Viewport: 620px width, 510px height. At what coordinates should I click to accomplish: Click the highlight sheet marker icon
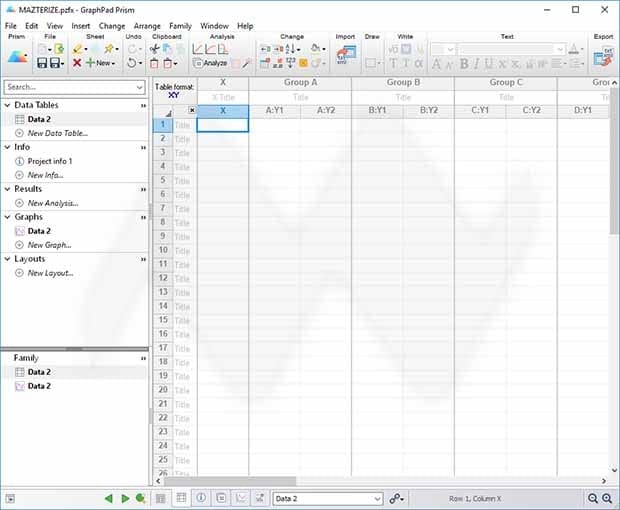pyautogui.click(x=78, y=49)
